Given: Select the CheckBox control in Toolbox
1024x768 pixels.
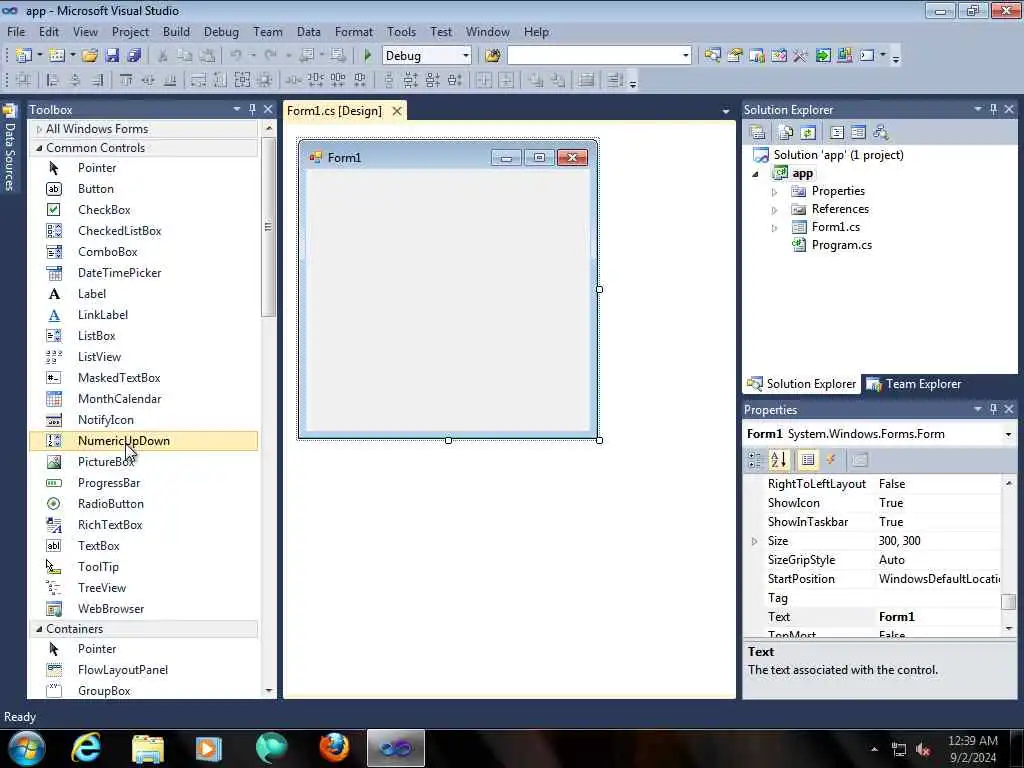Looking at the screenshot, I should pyautogui.click(x=144, y=210).
